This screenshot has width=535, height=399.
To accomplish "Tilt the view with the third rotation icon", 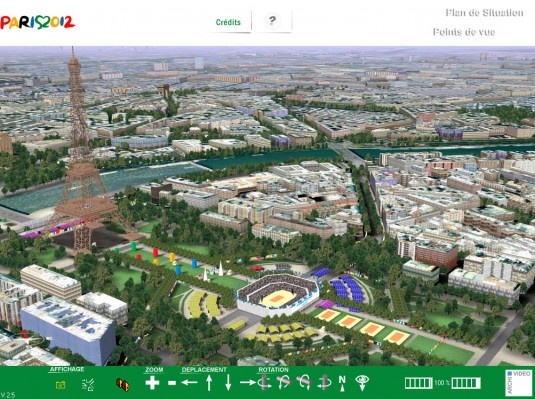I will coord(304,383).
